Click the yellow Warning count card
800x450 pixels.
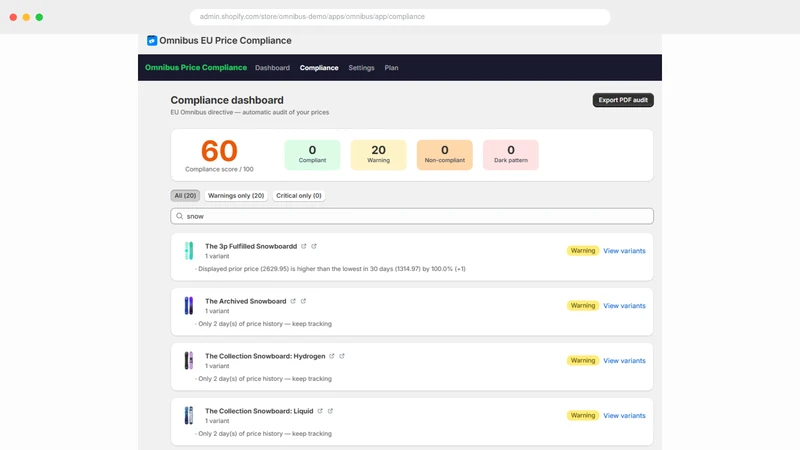pyautogui.click(x=379, y=155)
